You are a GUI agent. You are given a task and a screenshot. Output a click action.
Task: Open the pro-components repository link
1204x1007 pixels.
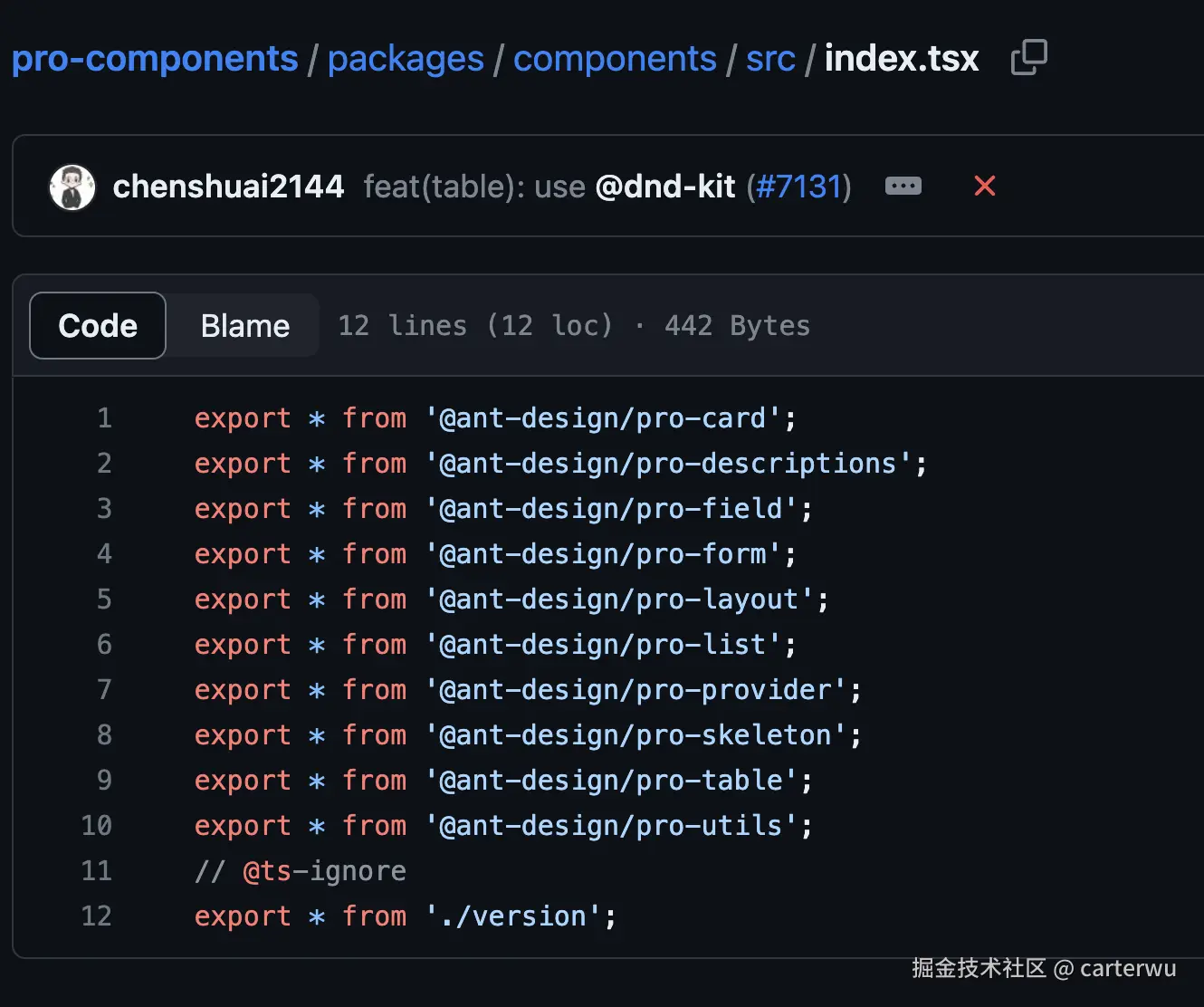(155, 59)
